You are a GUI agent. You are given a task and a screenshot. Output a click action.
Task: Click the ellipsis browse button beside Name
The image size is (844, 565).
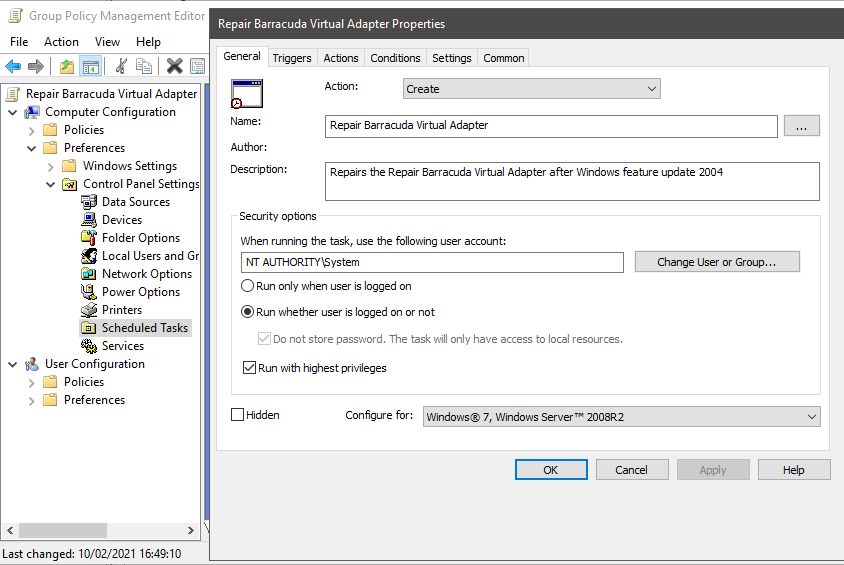pyautogui.click(x=801, y=126)
